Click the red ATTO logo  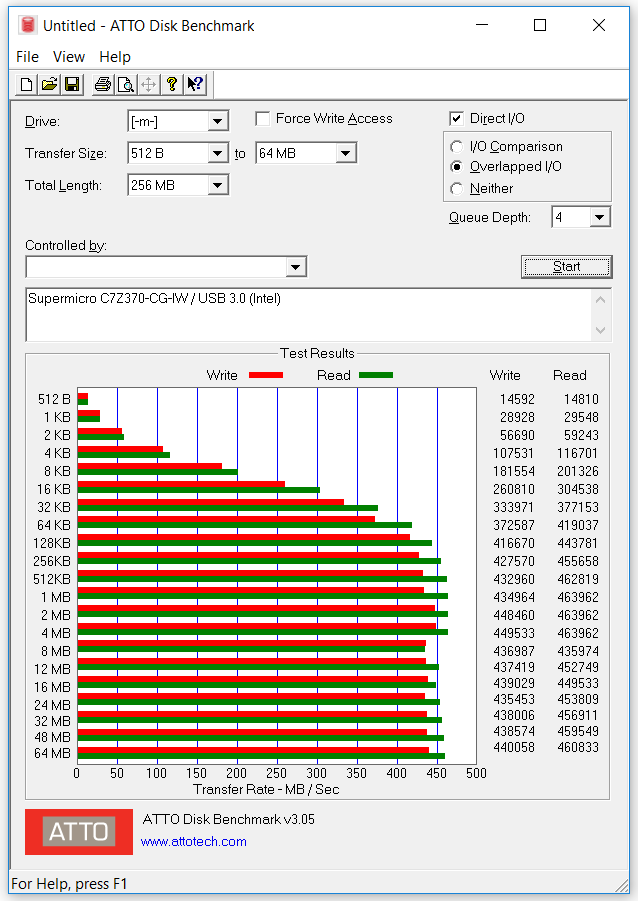point(79,831)
